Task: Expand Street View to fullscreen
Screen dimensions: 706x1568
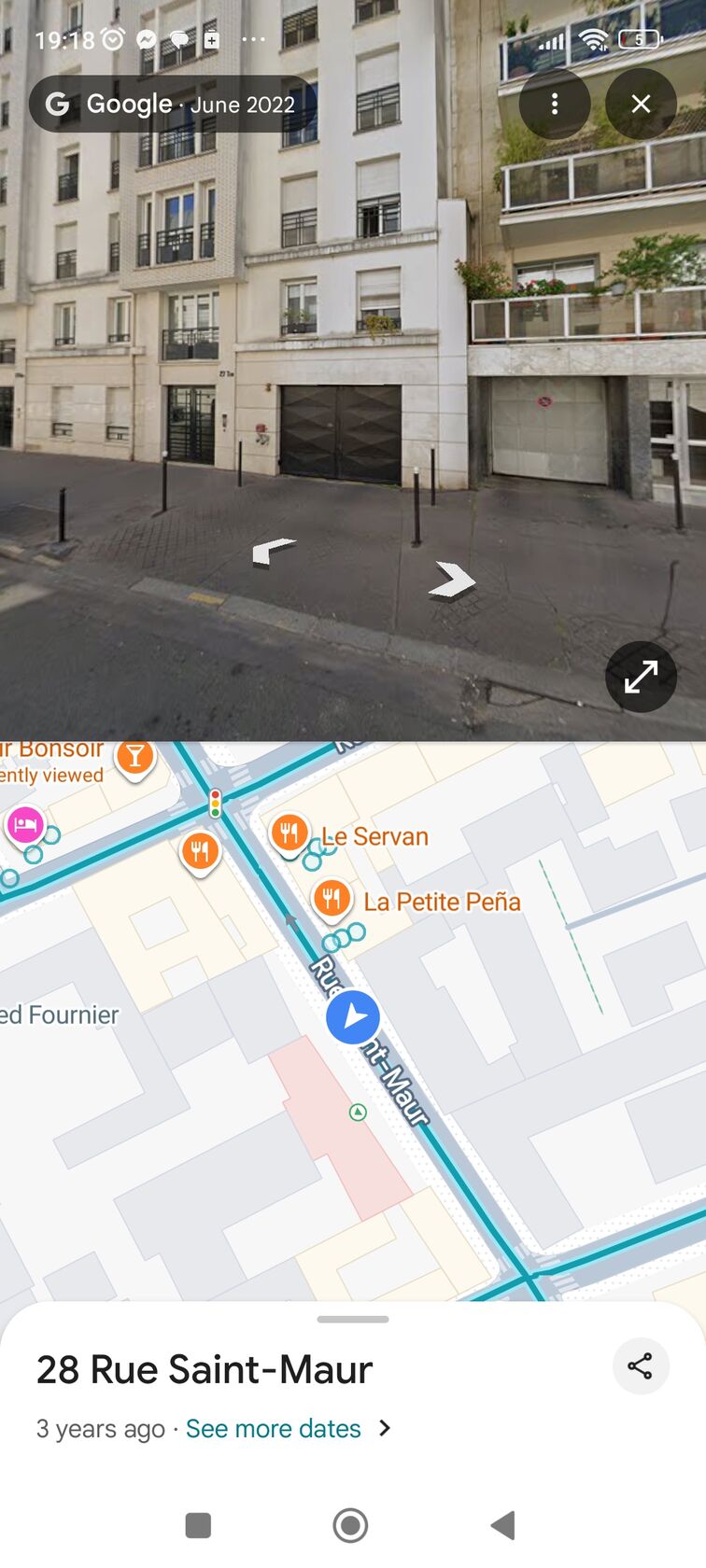Action: 641,677
